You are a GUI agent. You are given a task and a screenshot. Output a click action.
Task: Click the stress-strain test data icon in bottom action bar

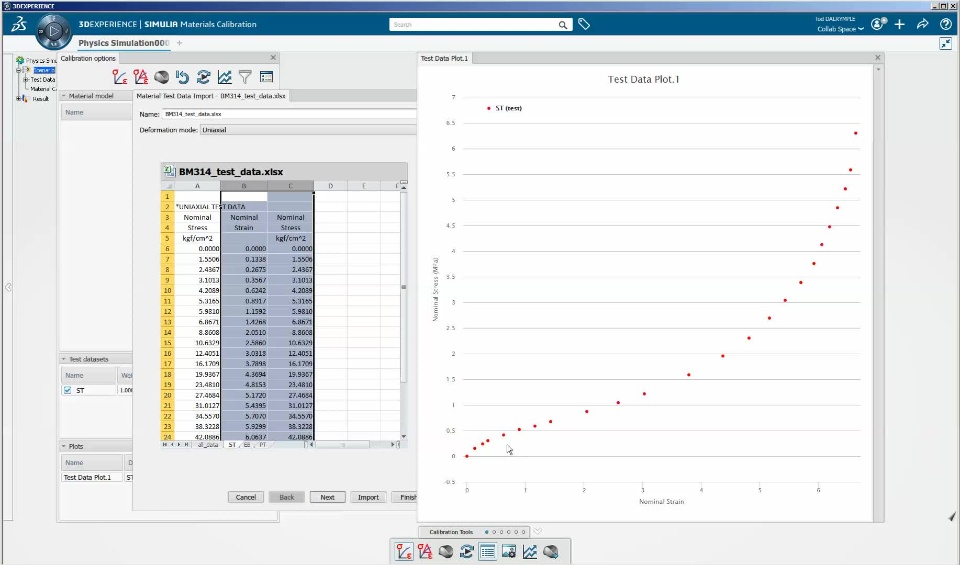404,552
